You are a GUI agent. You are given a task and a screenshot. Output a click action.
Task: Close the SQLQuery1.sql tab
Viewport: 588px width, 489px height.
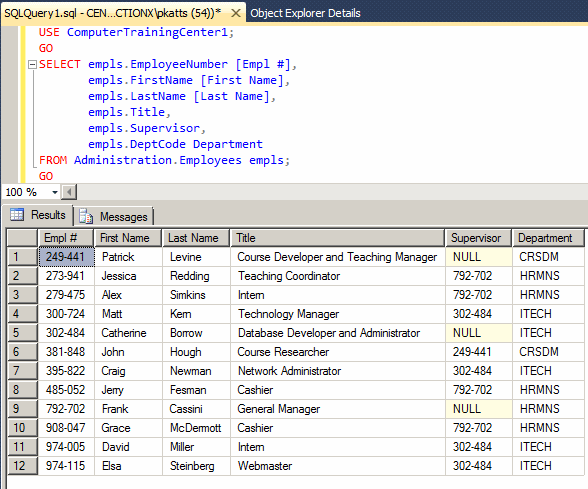[x=236, y=14]
